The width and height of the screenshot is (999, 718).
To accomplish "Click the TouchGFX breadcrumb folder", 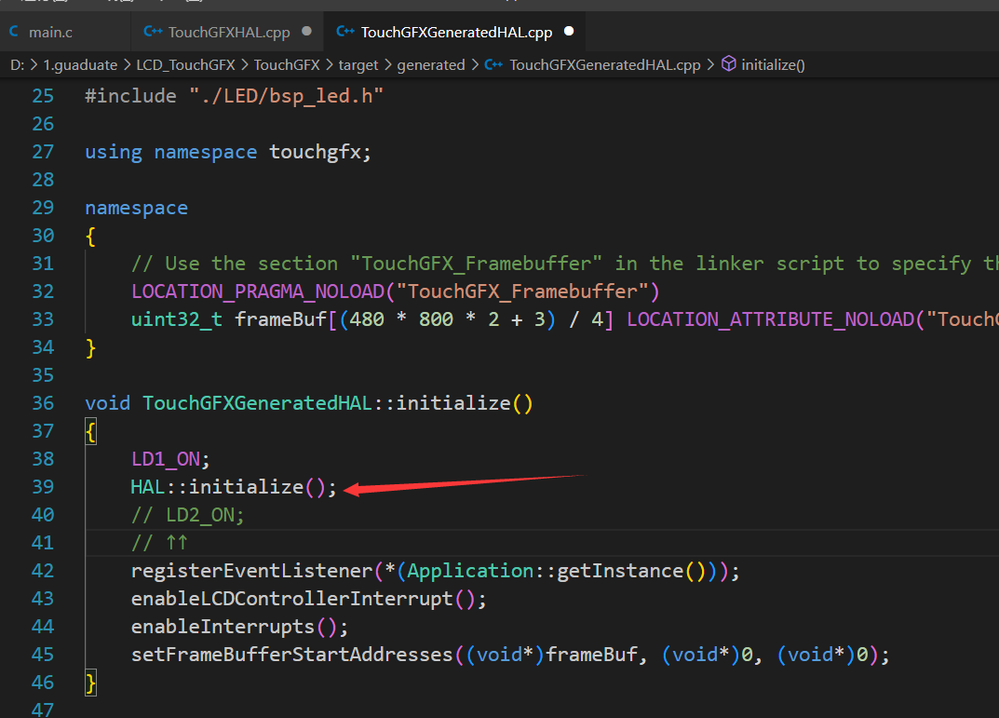I will click(x=287, y=65).
